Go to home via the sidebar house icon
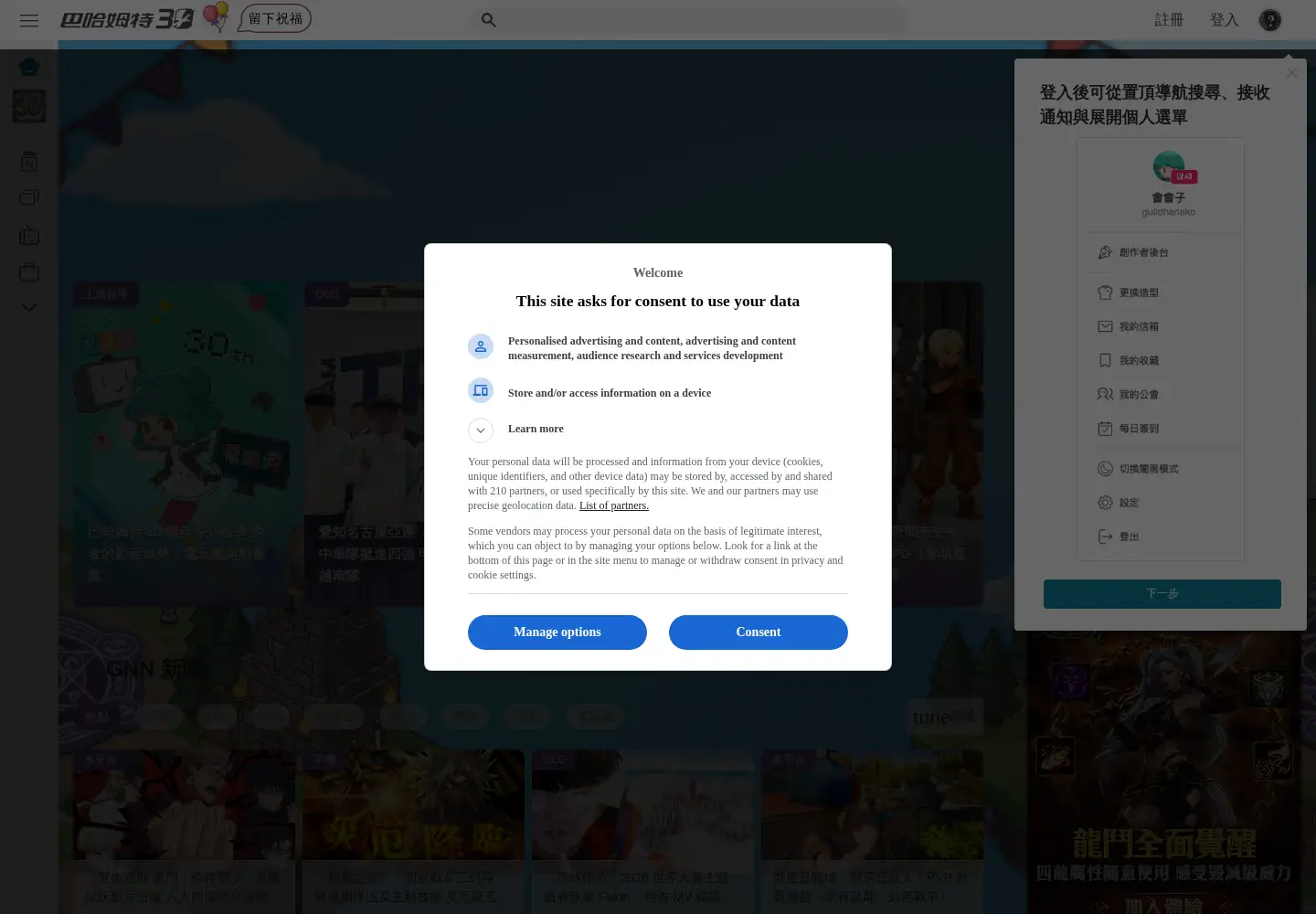Image resolution: width=1316 pixels, height=914 pixels. coord(29,67)
